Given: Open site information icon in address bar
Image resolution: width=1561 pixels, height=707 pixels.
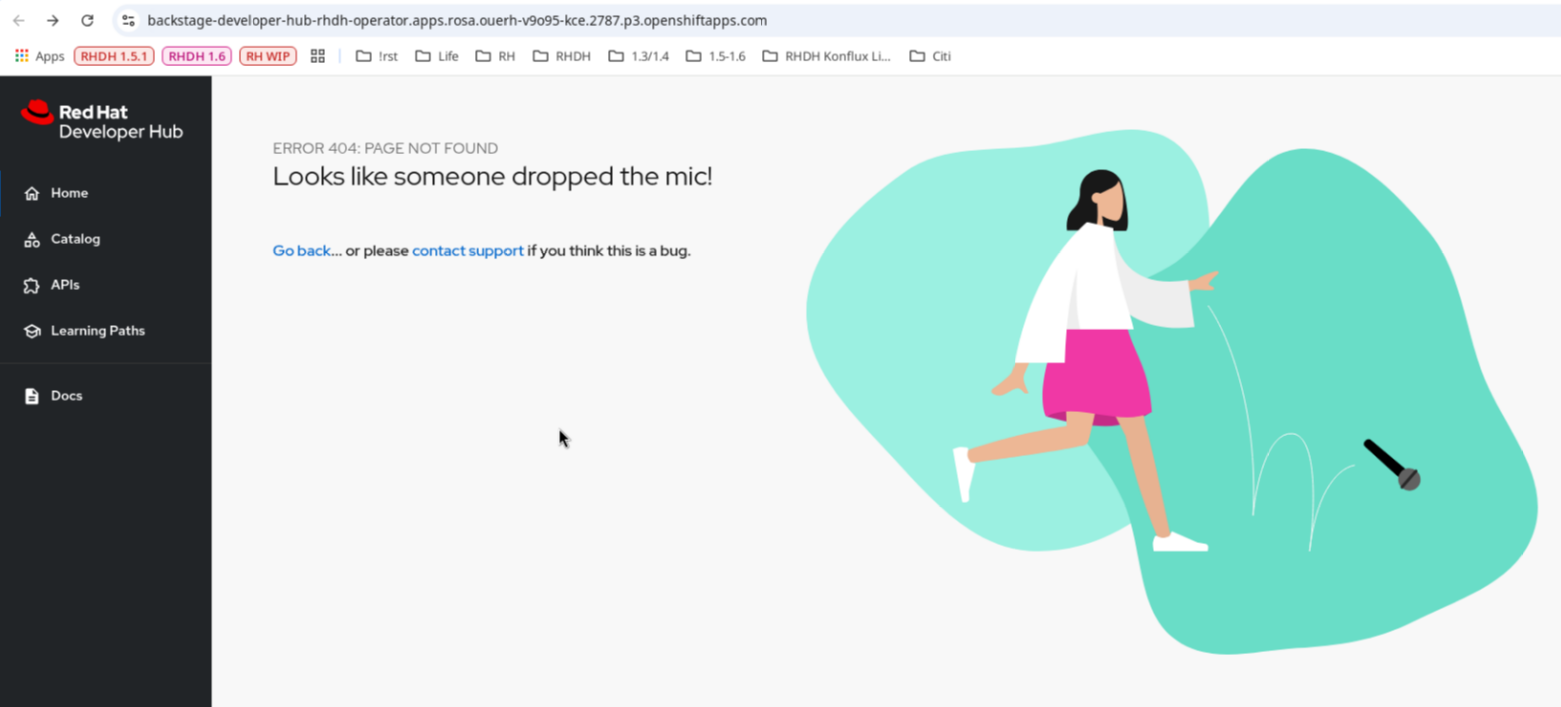Looking at the screenshot, I should click(127, 20).
